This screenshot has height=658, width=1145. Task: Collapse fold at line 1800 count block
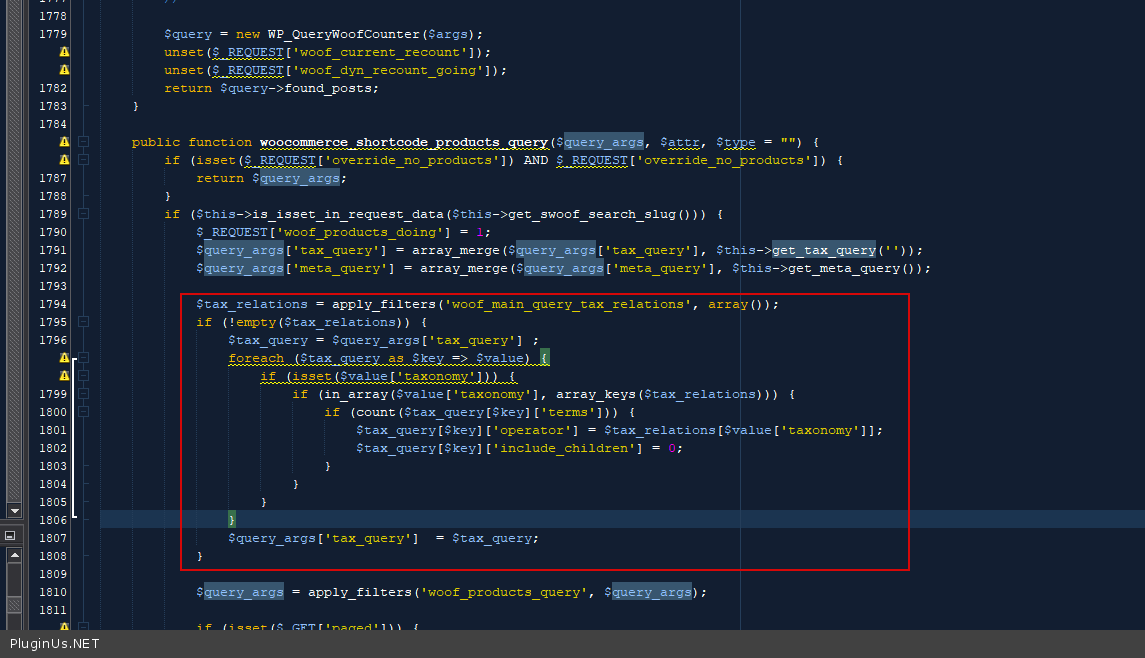pos(84,412)
